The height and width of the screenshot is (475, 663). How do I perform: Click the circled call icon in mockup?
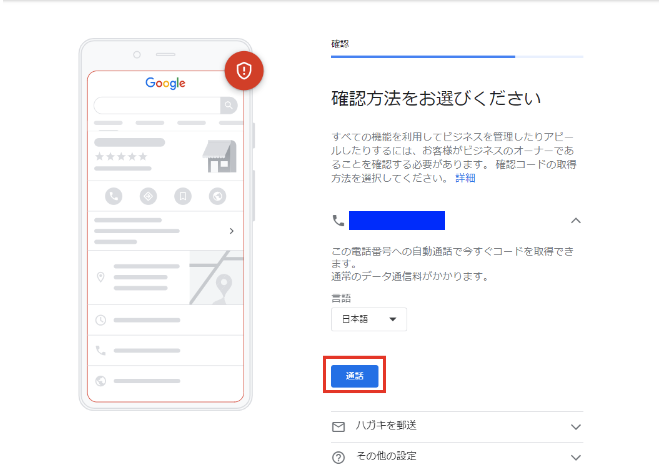point(113,196)
